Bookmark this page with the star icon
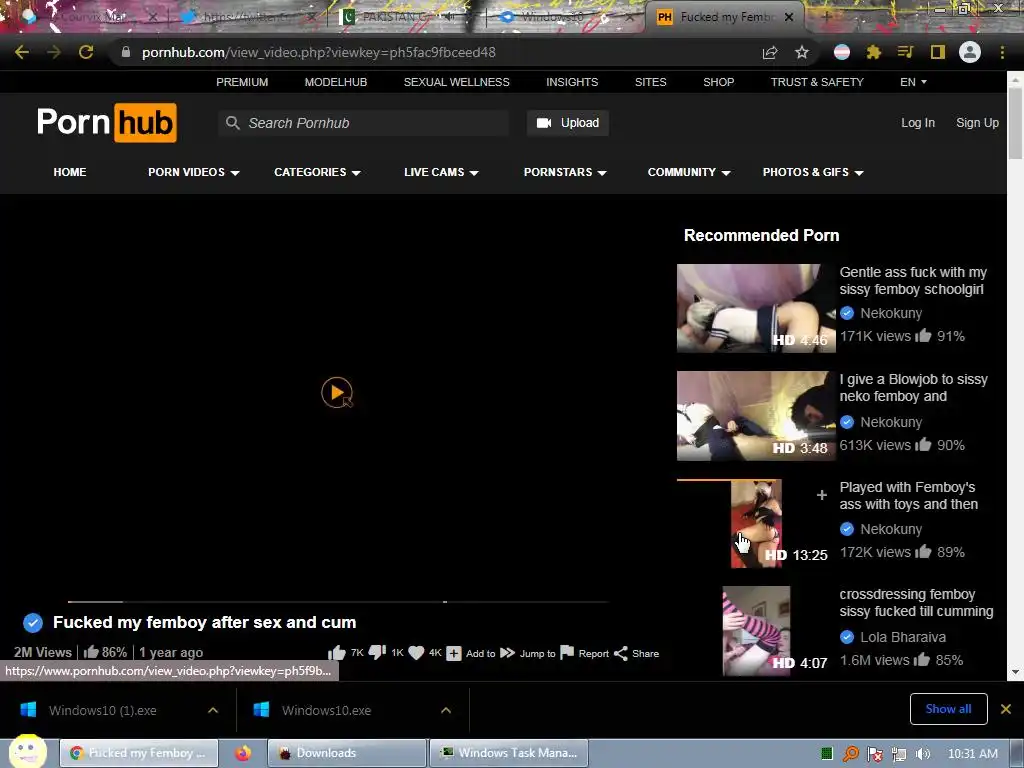The image size is (1024, 768). coord(802,52)
